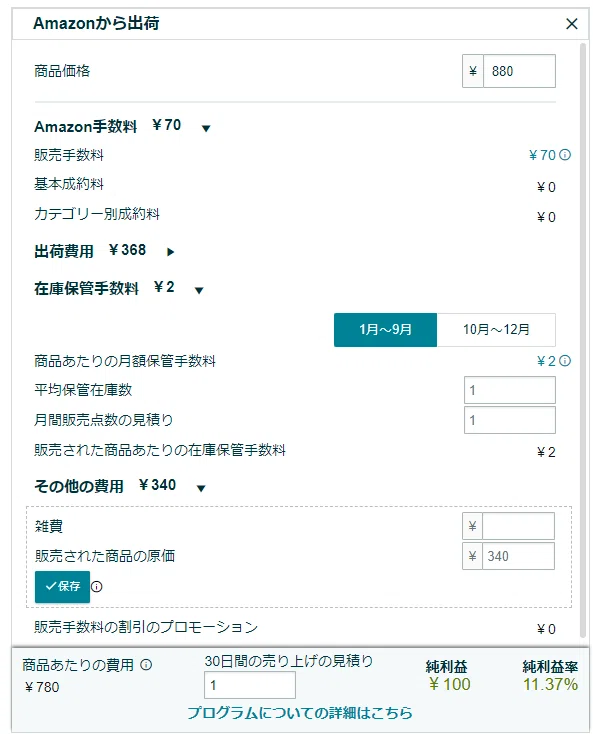This screenshot has height=734, width=593.
Task: Click the ¥2 月額保管手数料 value link
Action: tap(546, 361)
